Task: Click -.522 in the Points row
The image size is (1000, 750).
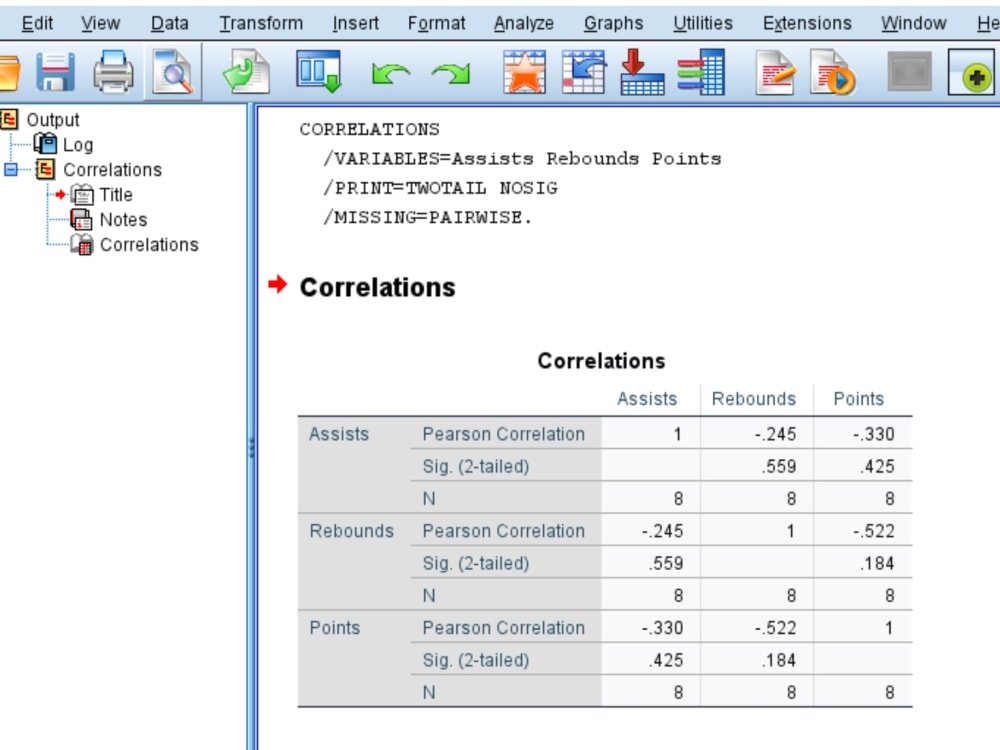Action: coord(775,628)
